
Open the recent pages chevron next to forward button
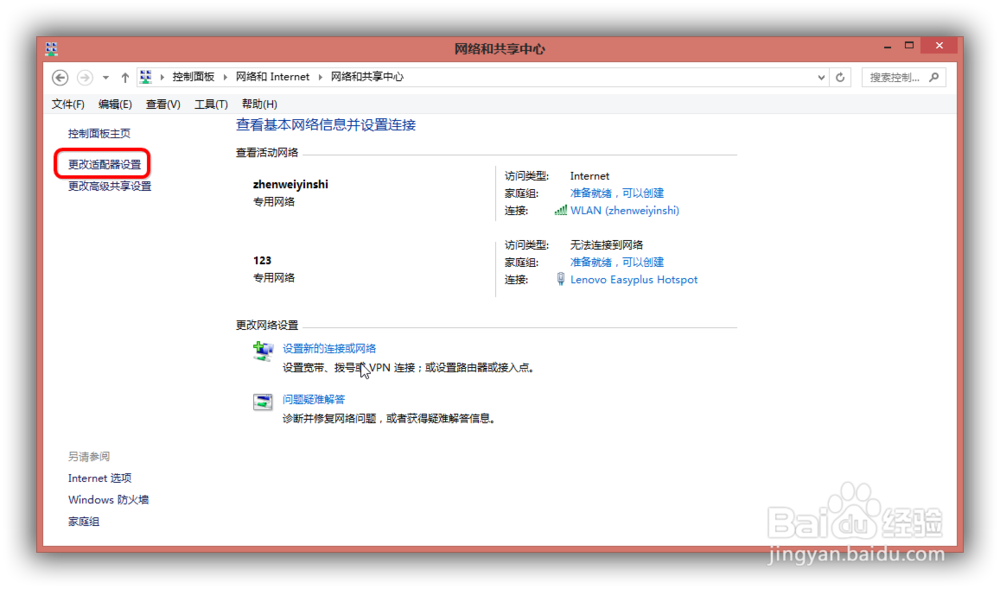104,77
